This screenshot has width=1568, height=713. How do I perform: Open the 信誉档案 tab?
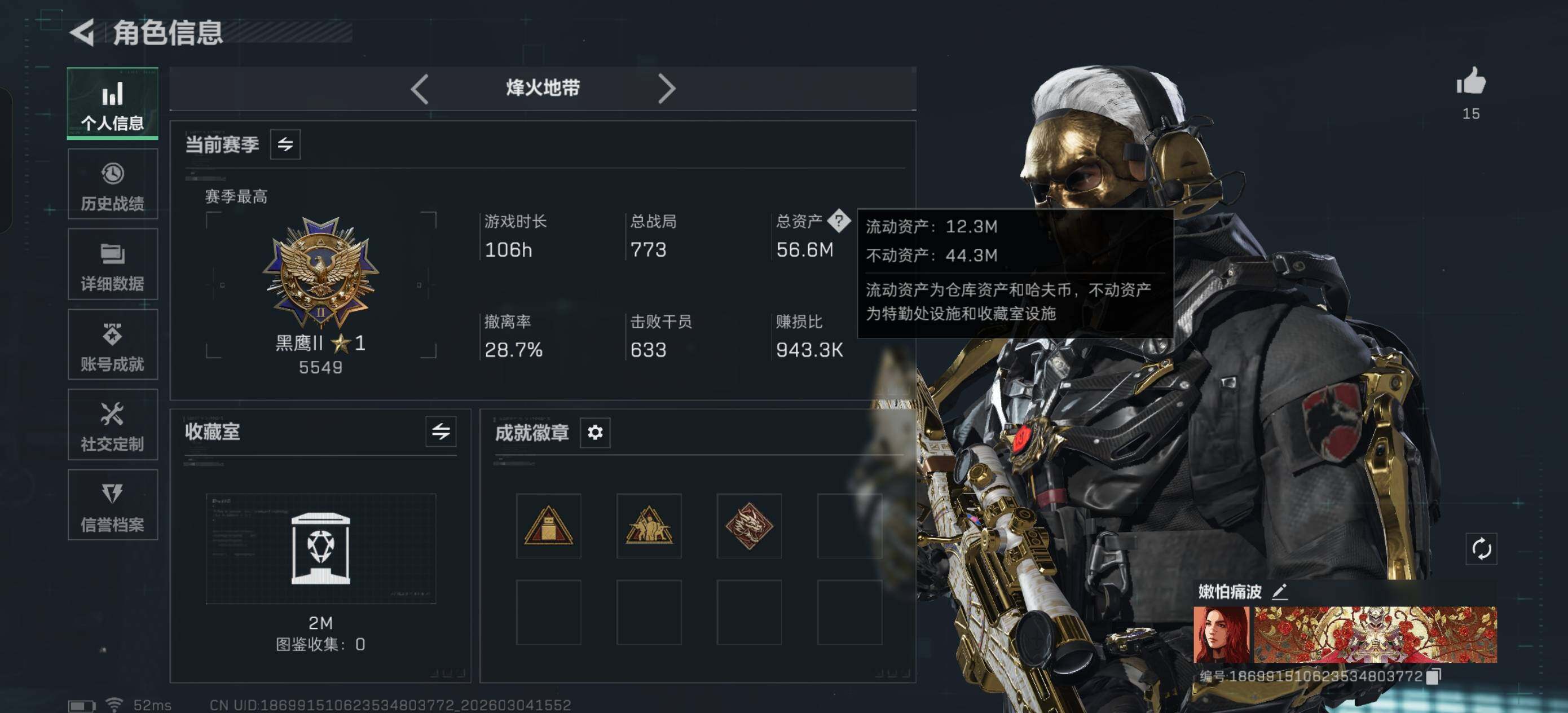(x=113, y=505)
